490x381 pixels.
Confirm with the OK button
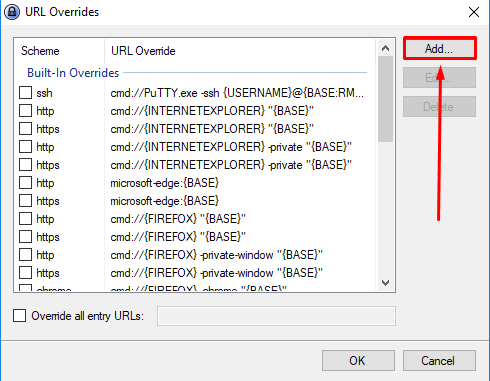pyautogui.click(x=358, y=360)
